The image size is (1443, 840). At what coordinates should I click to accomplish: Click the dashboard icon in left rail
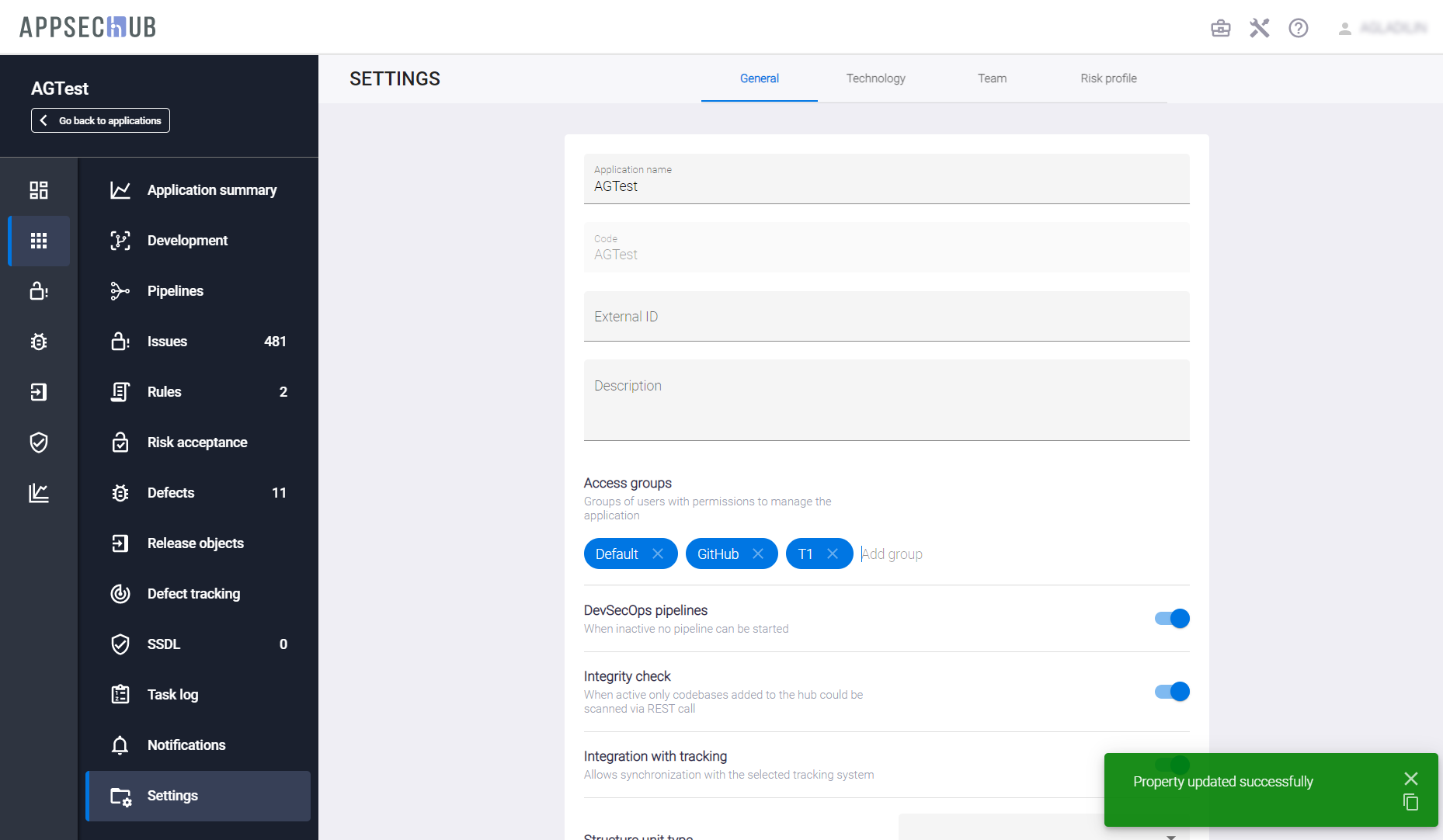39,190
